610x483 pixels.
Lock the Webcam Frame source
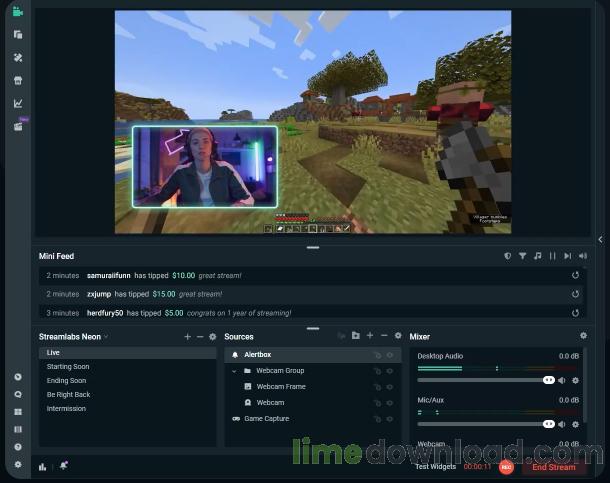tap(377, 387)
